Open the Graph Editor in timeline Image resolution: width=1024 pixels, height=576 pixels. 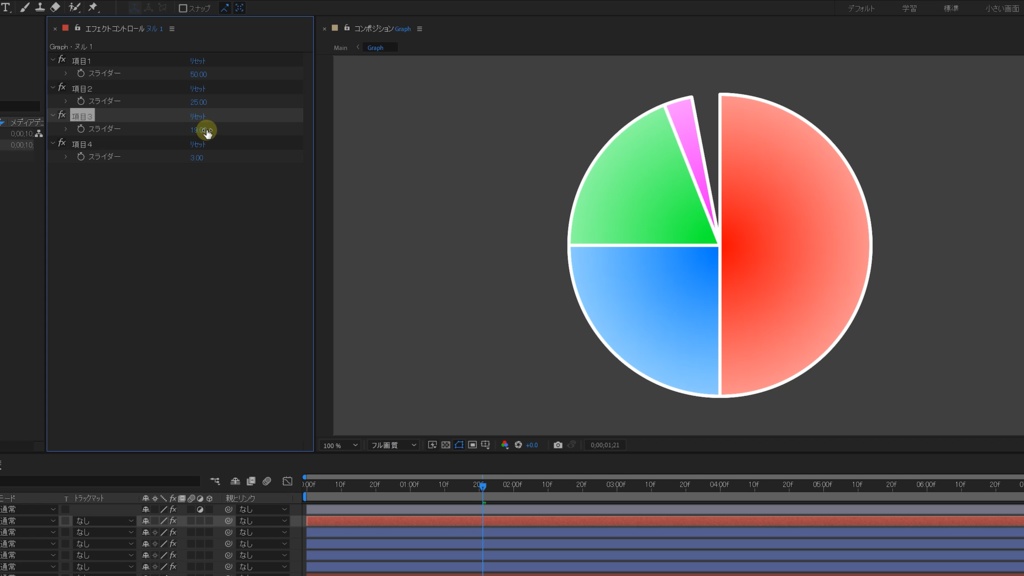(x=287, y=481)
